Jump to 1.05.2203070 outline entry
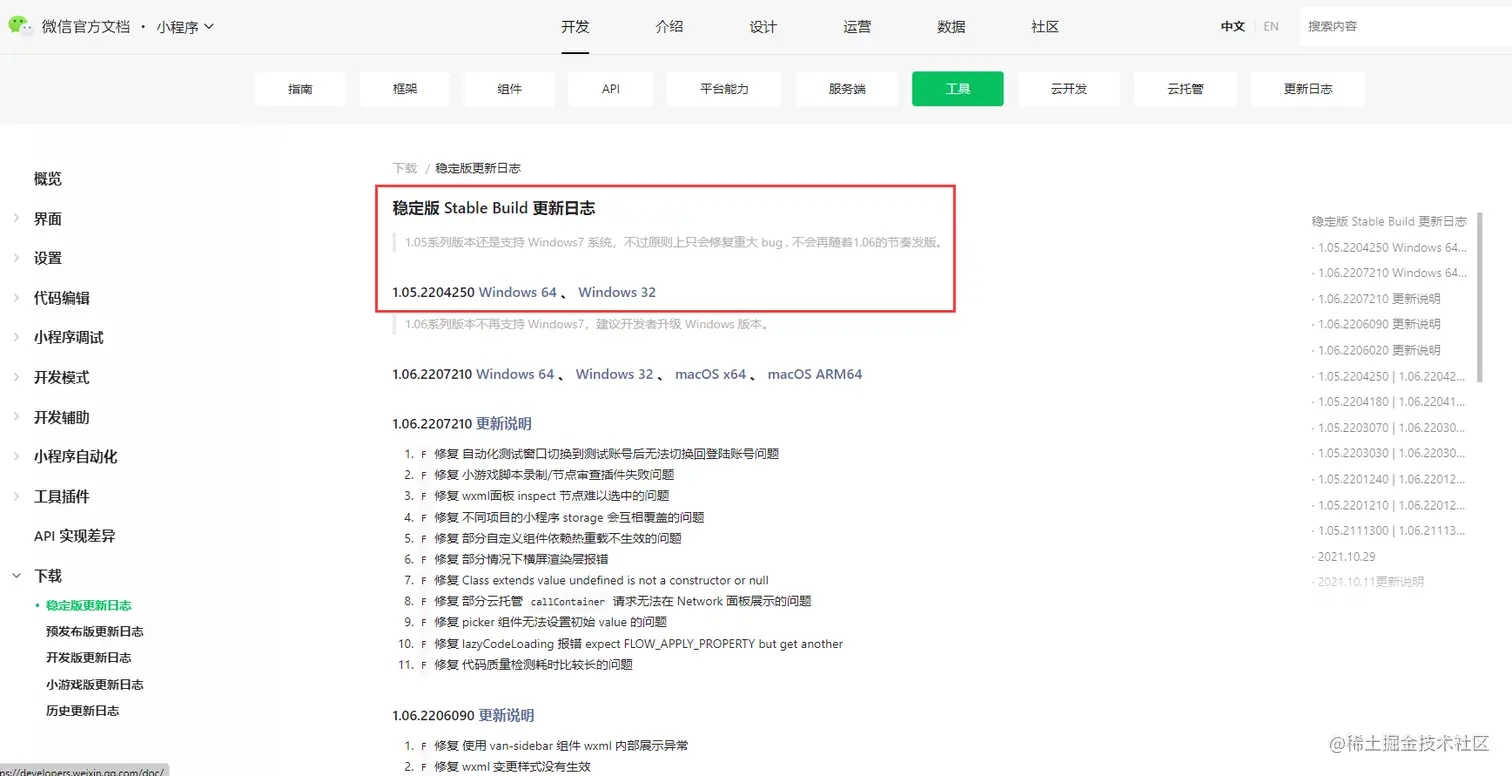Viewport: 1512px width, 776px height. tap(1390, 428)
